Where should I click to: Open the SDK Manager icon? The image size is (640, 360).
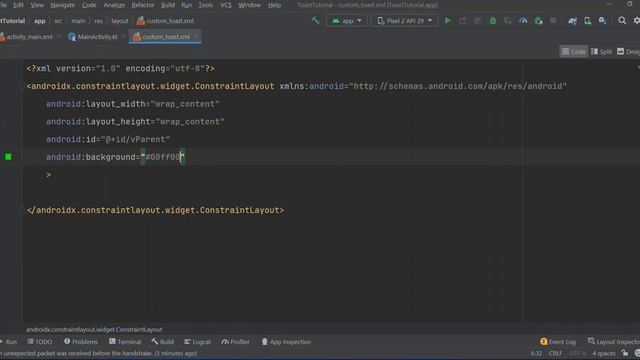[x=602, y=20]
